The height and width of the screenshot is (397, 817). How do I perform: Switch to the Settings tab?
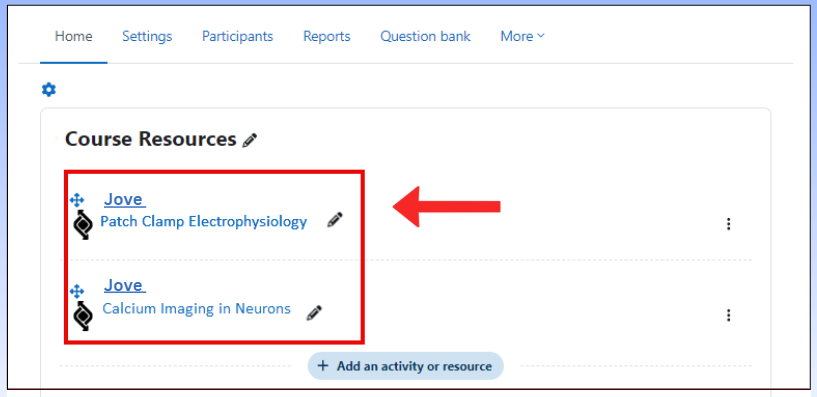tap(147, 36)
